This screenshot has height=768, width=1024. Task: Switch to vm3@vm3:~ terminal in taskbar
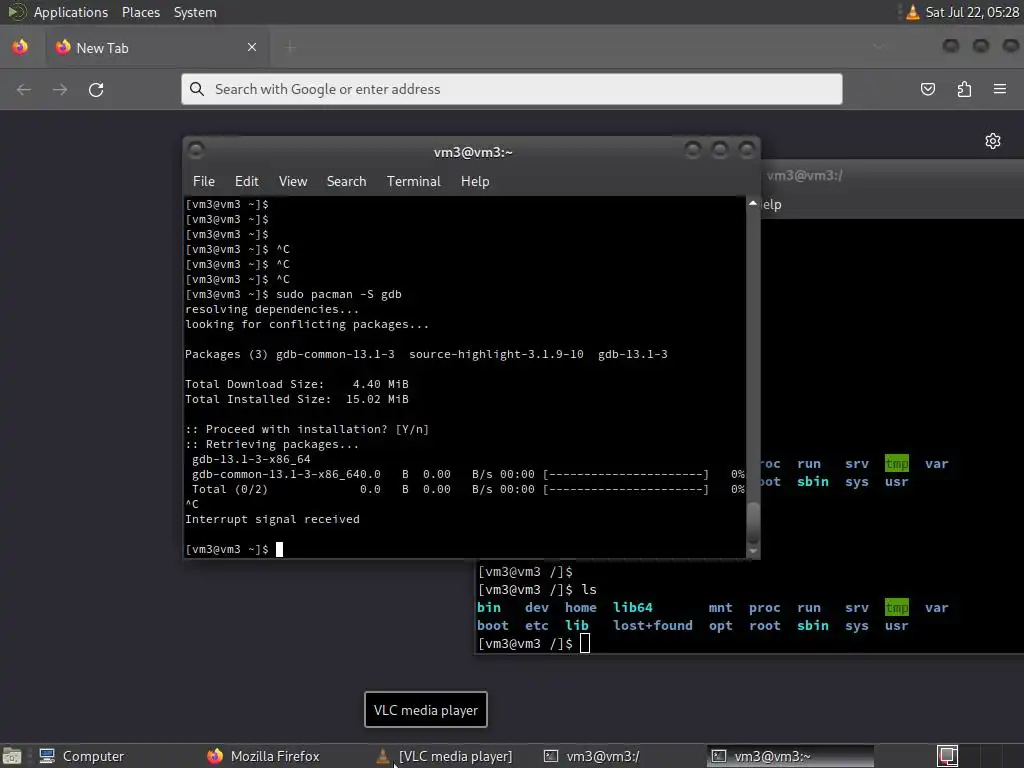(x=790, y=756)
